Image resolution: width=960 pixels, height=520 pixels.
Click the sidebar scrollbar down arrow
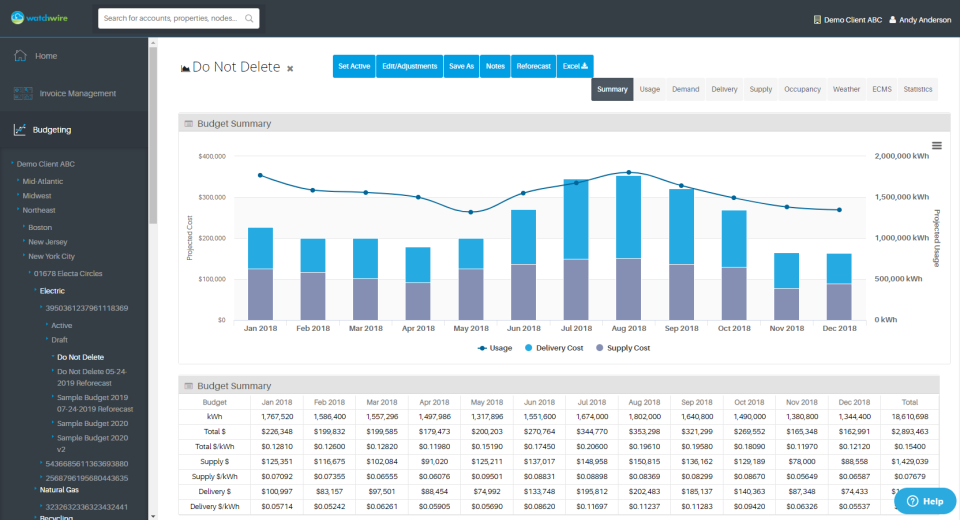[153, 516]
